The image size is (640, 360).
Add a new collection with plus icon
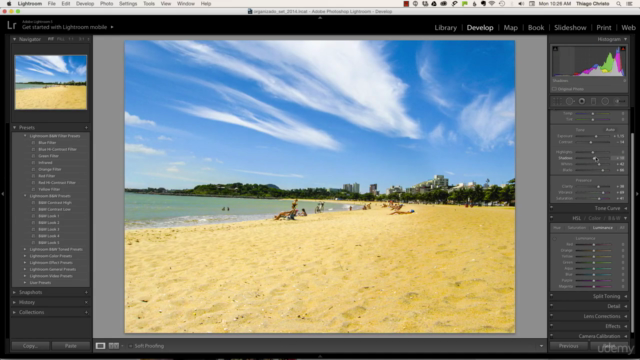(86, 312)
